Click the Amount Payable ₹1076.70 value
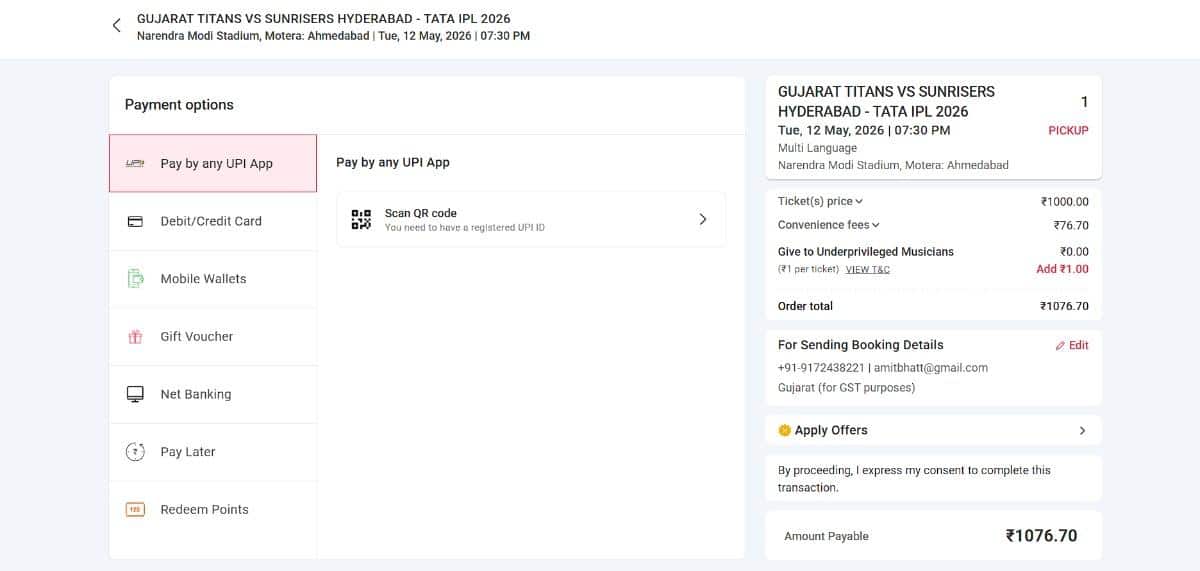 (x=1041, y=536)
